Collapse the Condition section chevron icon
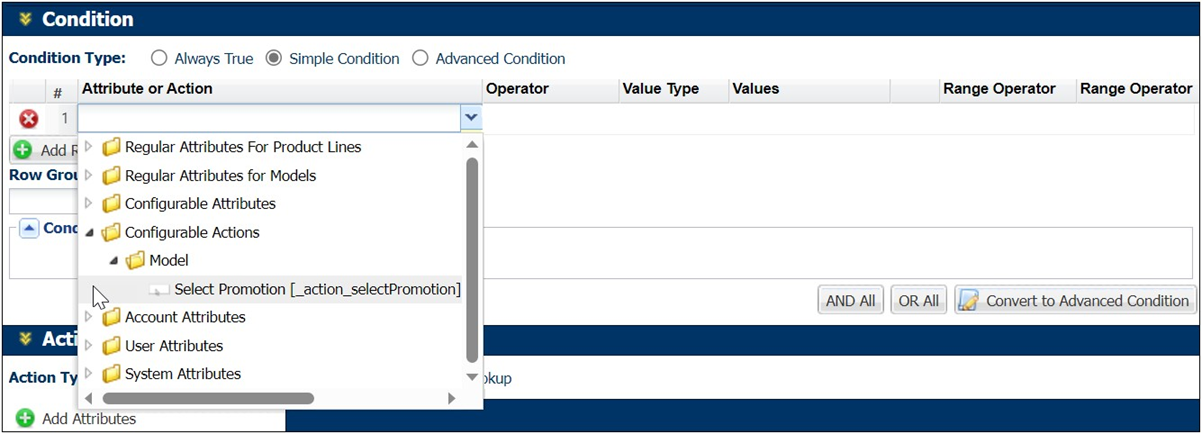This screenshot has height=434, width=1202. pos(25,19)
